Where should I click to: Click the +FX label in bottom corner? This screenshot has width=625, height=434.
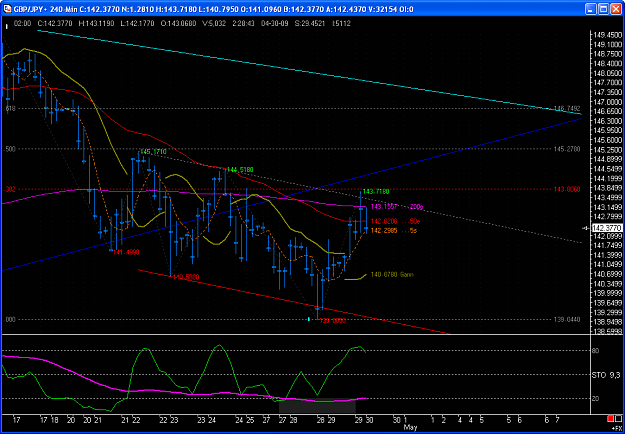pos(617,427)
